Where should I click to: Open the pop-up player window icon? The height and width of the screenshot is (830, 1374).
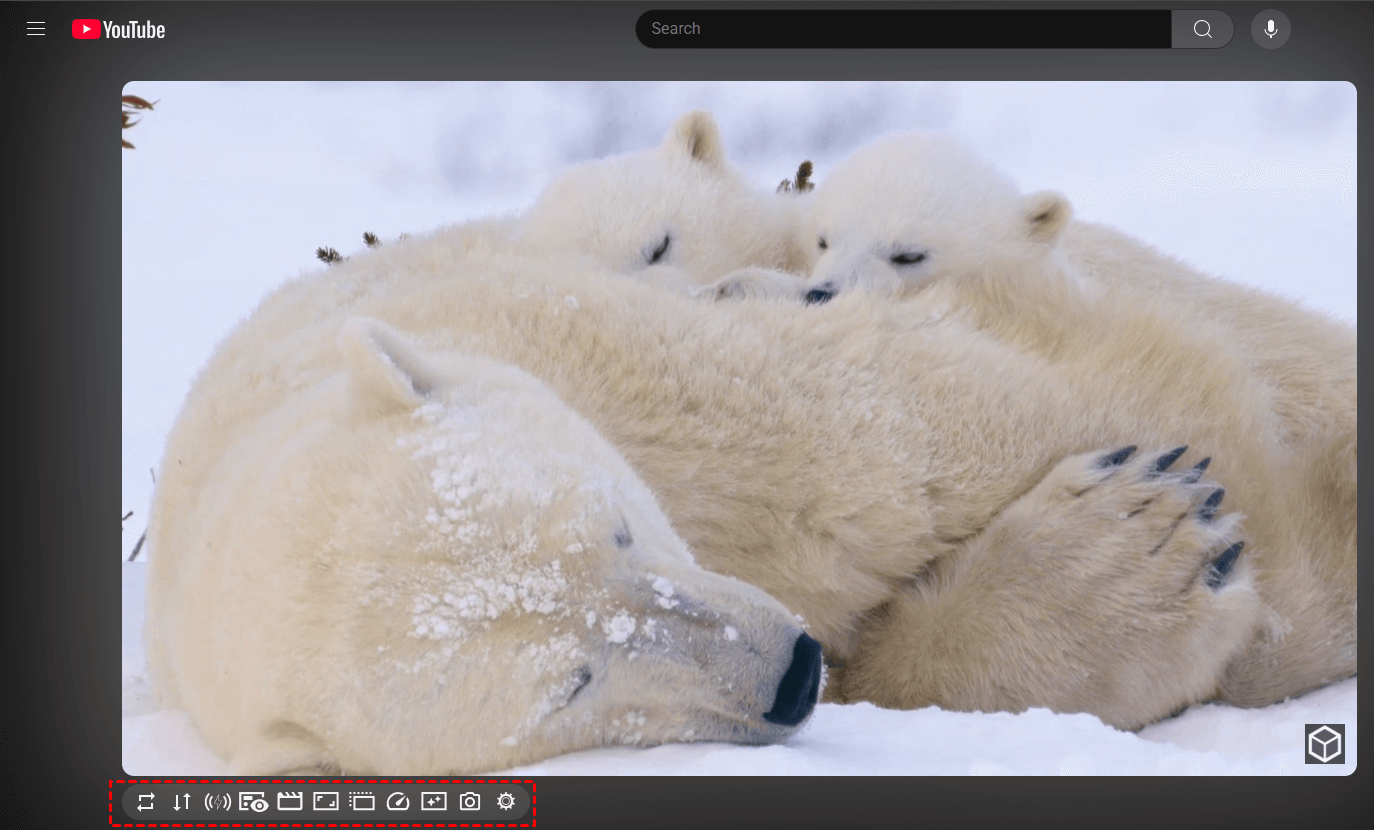click(361, 801)
